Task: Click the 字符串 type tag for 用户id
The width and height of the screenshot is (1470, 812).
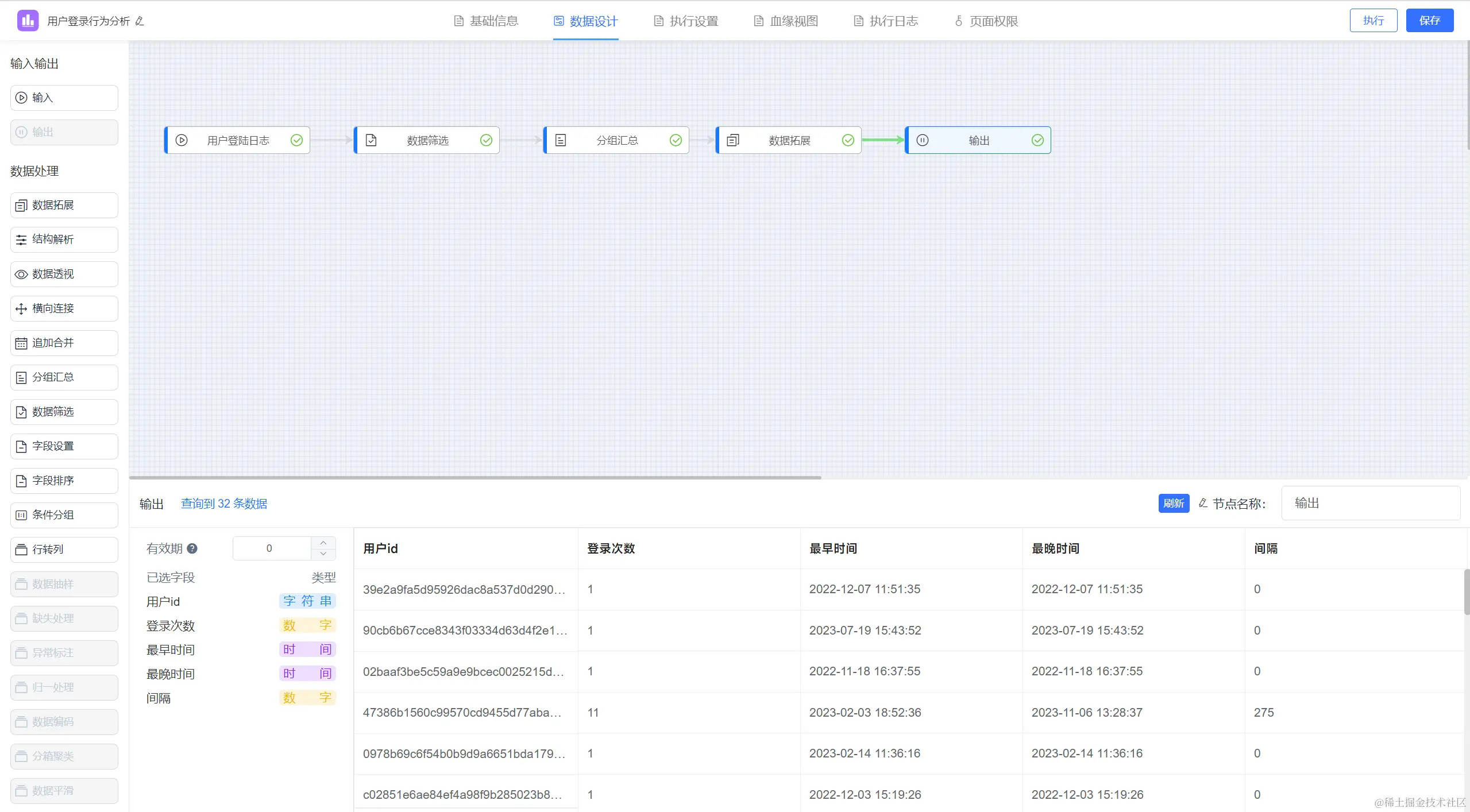Action: [x=307, y=601]
